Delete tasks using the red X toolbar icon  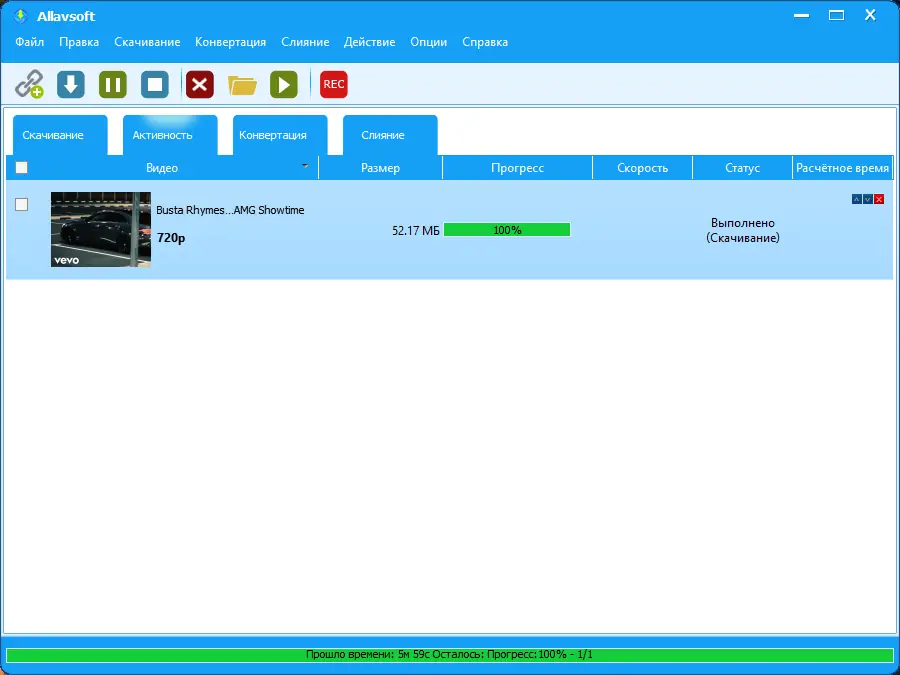click(199, 84)
